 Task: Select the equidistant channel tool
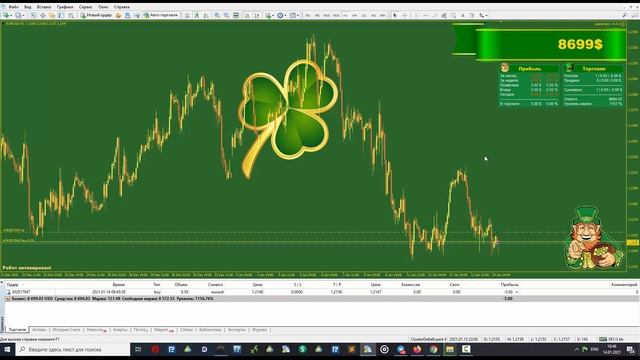click(444, 15)
